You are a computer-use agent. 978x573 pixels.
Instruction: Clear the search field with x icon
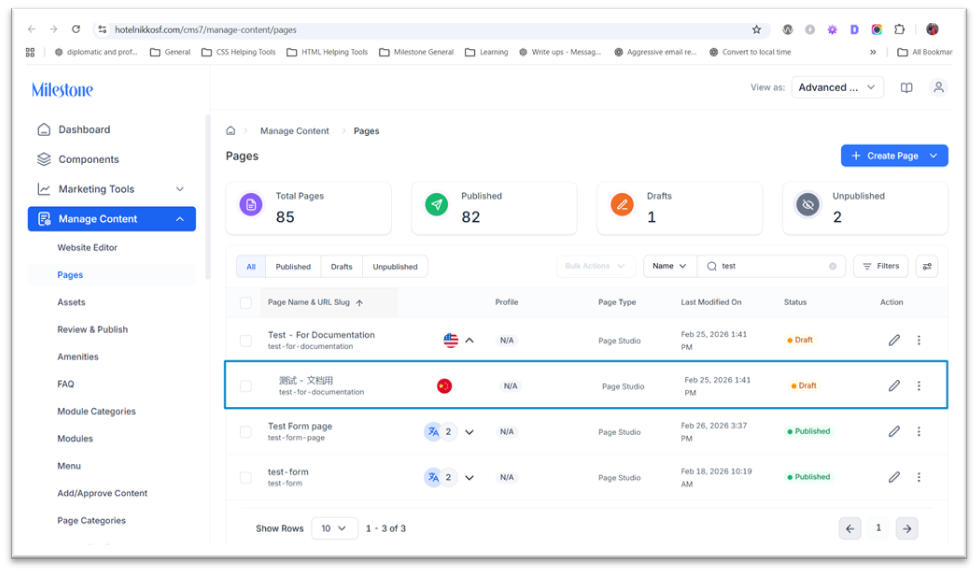(x=833, y=266)
